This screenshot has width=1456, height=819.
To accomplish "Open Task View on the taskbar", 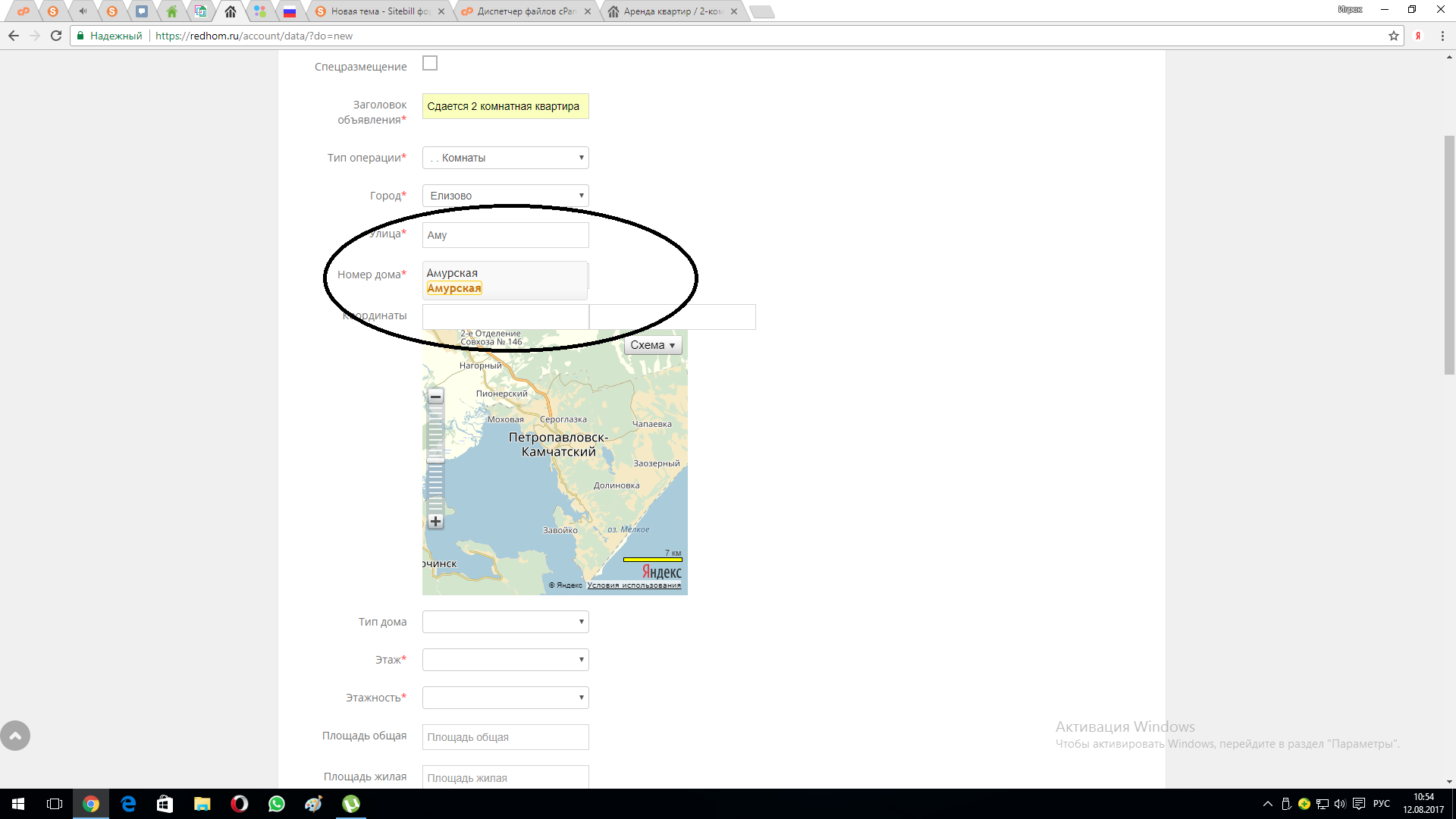I will [55, 804].
